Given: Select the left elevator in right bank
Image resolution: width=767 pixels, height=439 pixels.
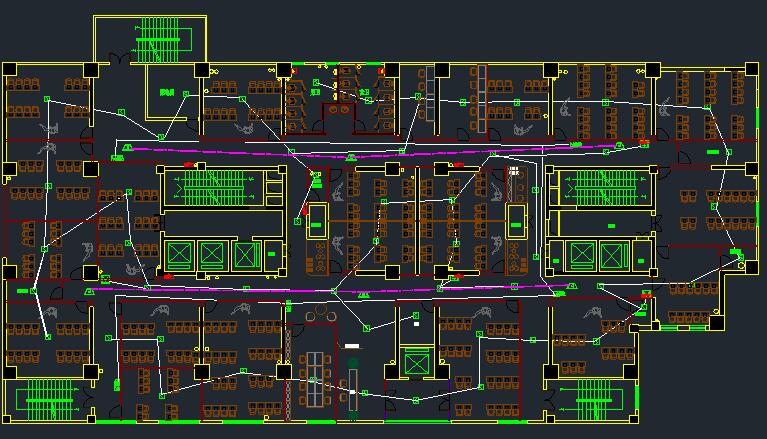Looking at the screenshot, I should click(x=582, y=255).
